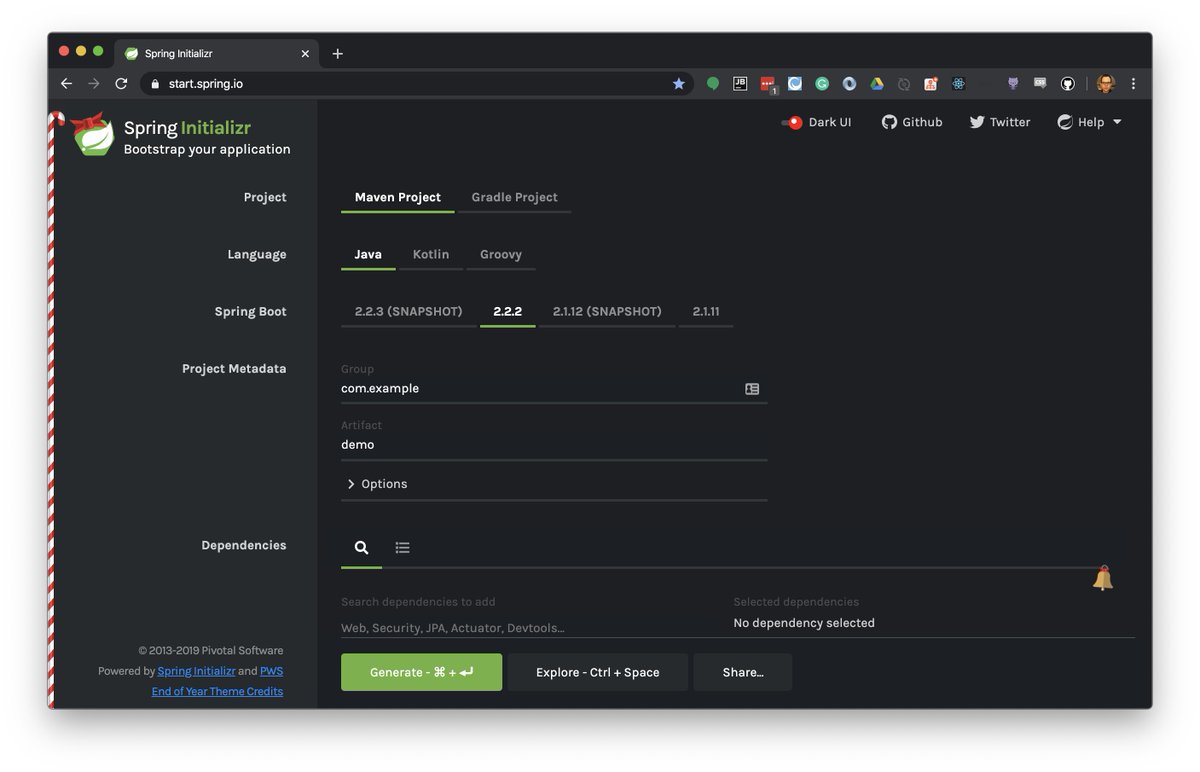Viewport: 1200px width, 772px height.
Task: Open the PWS footer link
Action: coord(272,671)
